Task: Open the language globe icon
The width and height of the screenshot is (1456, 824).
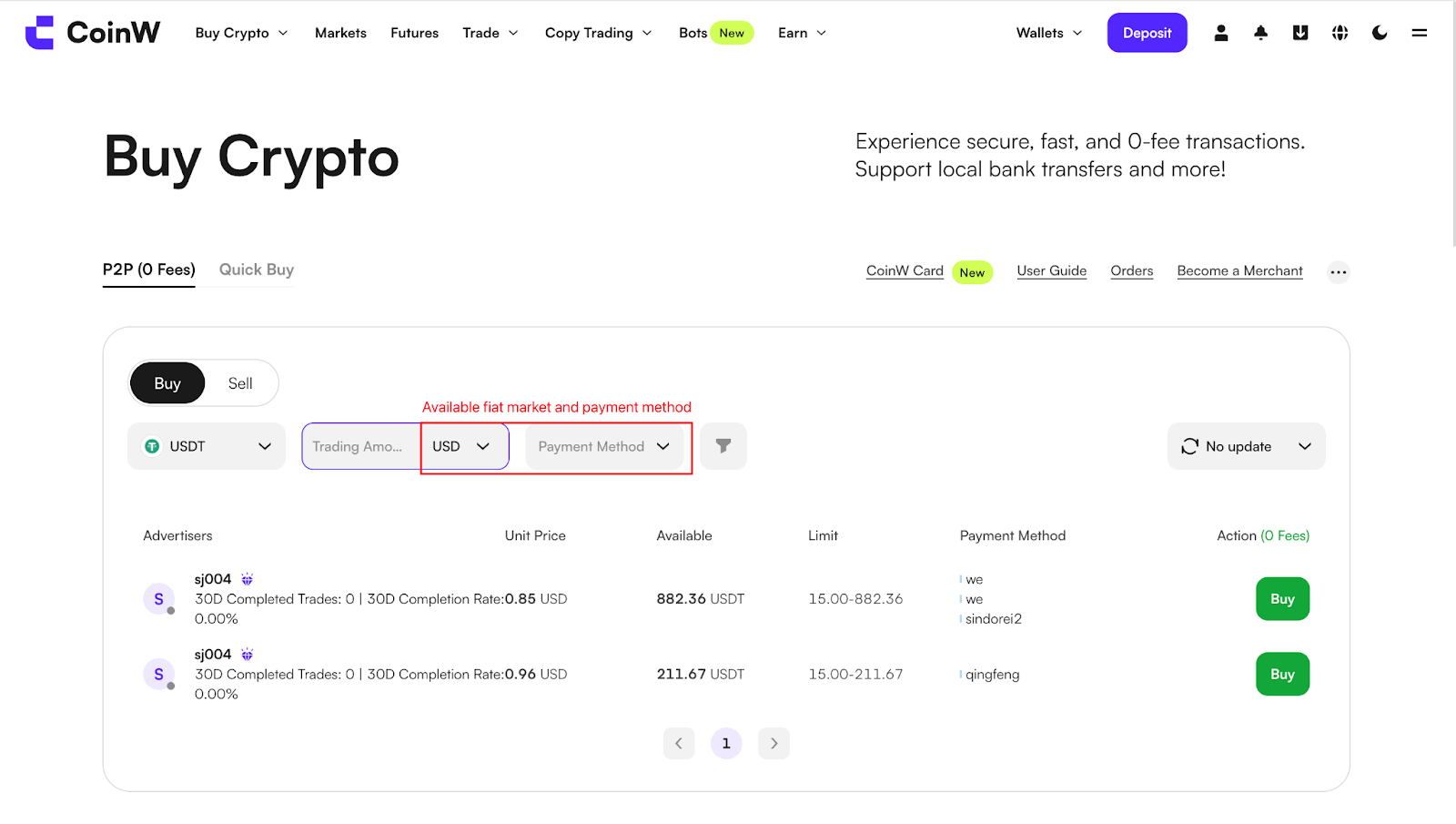Action: [x=1340, y=33]
